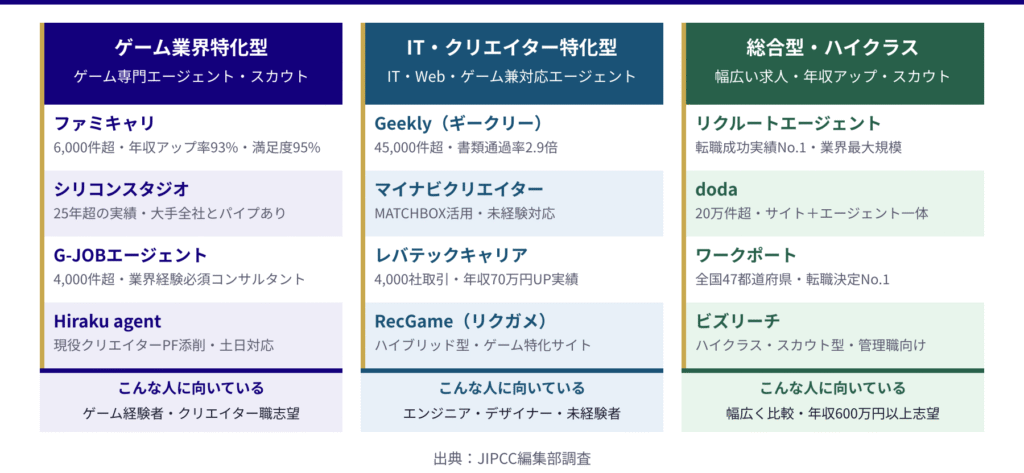
Task: Click the ワークポート entry
Action: click(746, 255)
